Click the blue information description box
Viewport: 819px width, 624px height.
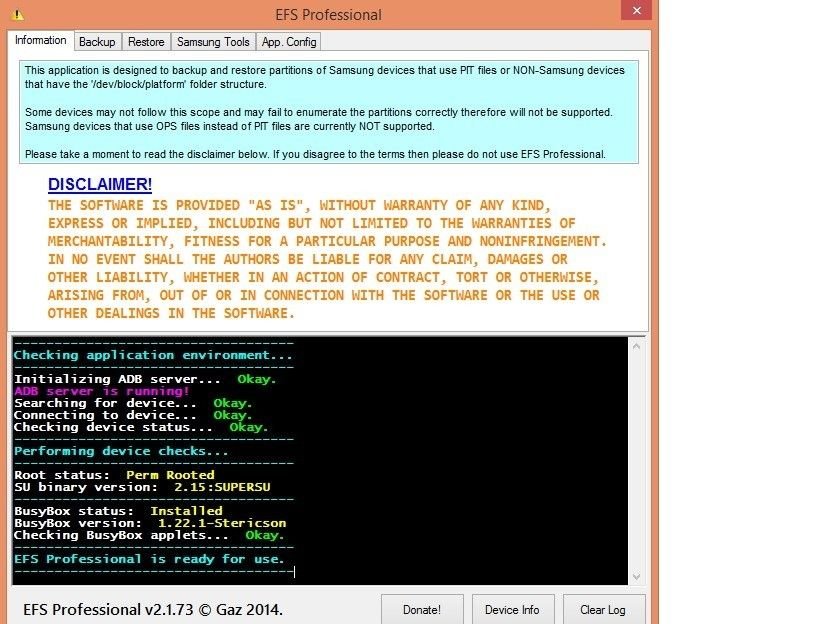coord(329,112)
